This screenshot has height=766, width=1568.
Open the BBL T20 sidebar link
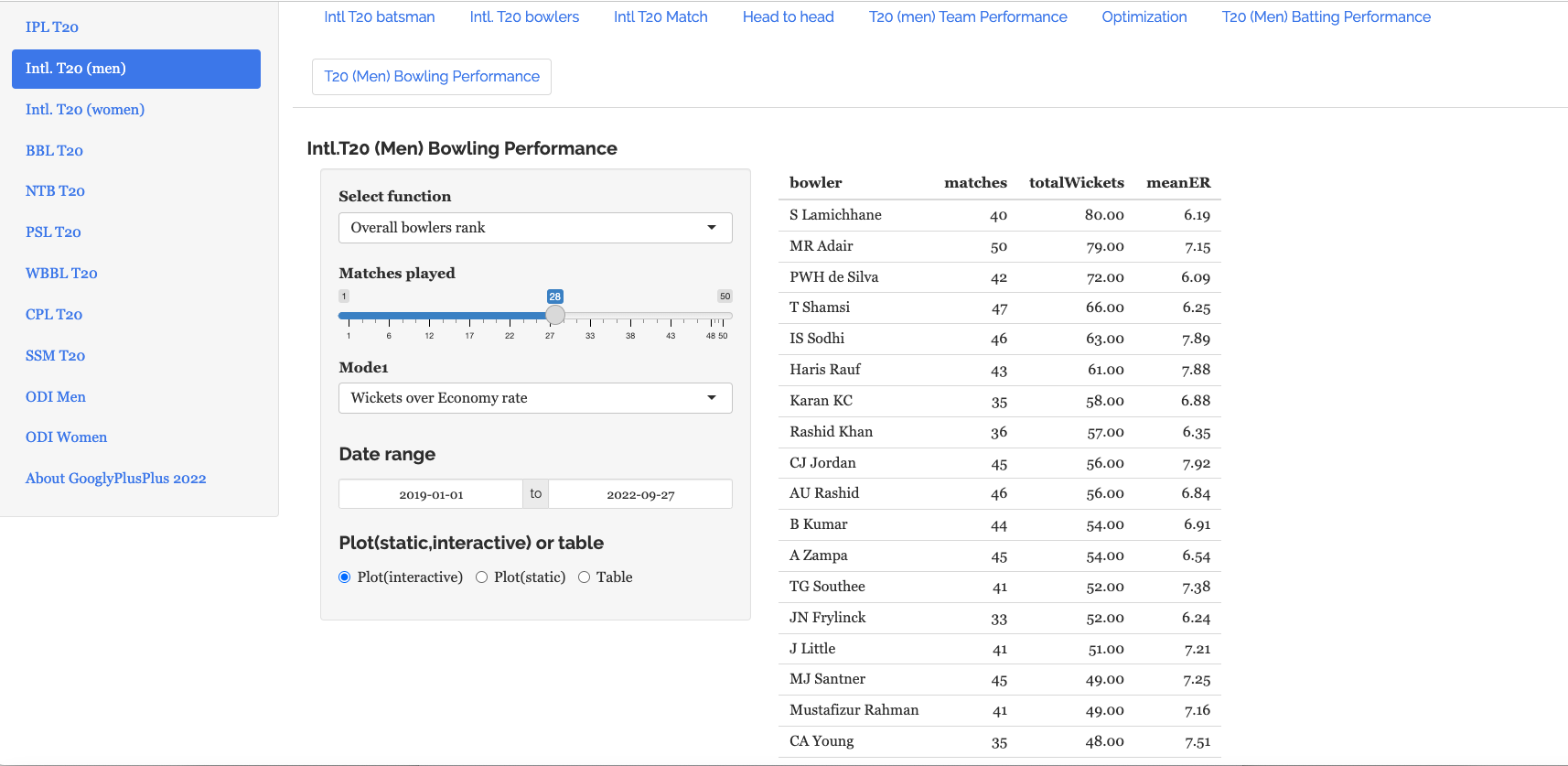point(54,151)
